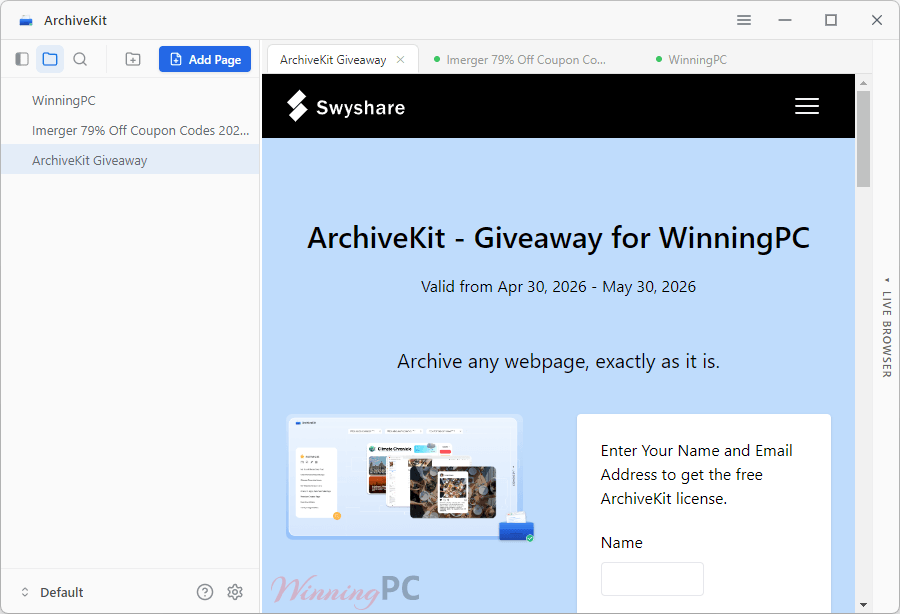Minimize the ArchiveKit window
900x614 pixels.
tap(785, 20)
